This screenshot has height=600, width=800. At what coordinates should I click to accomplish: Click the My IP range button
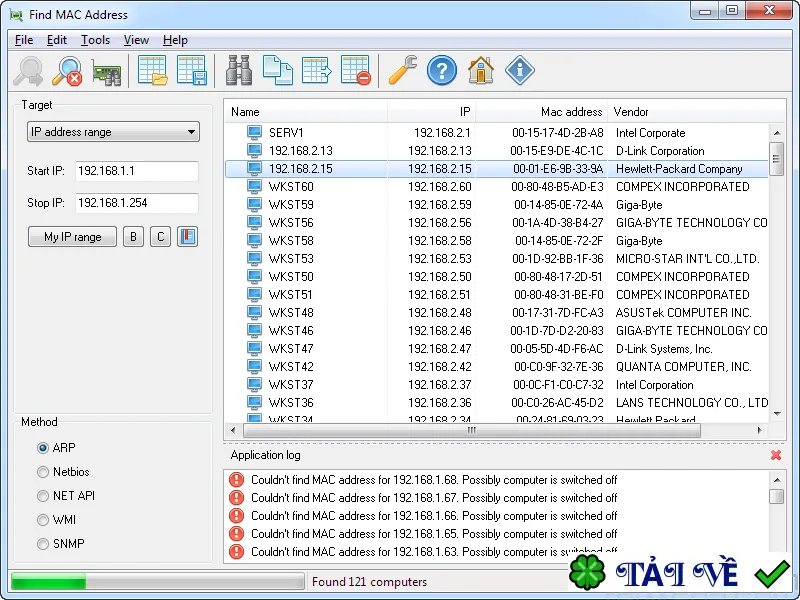click(x=72, y=237)
